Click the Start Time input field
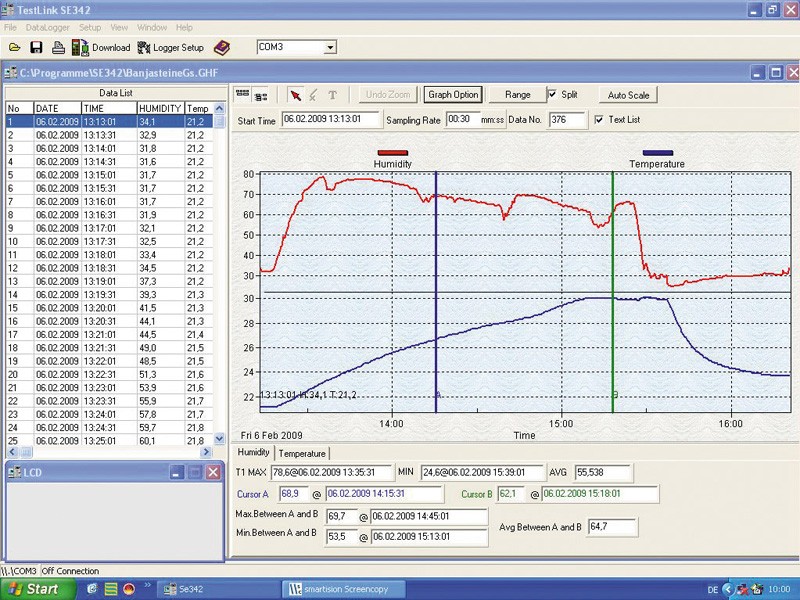800x600 pixels. (331, 120)
